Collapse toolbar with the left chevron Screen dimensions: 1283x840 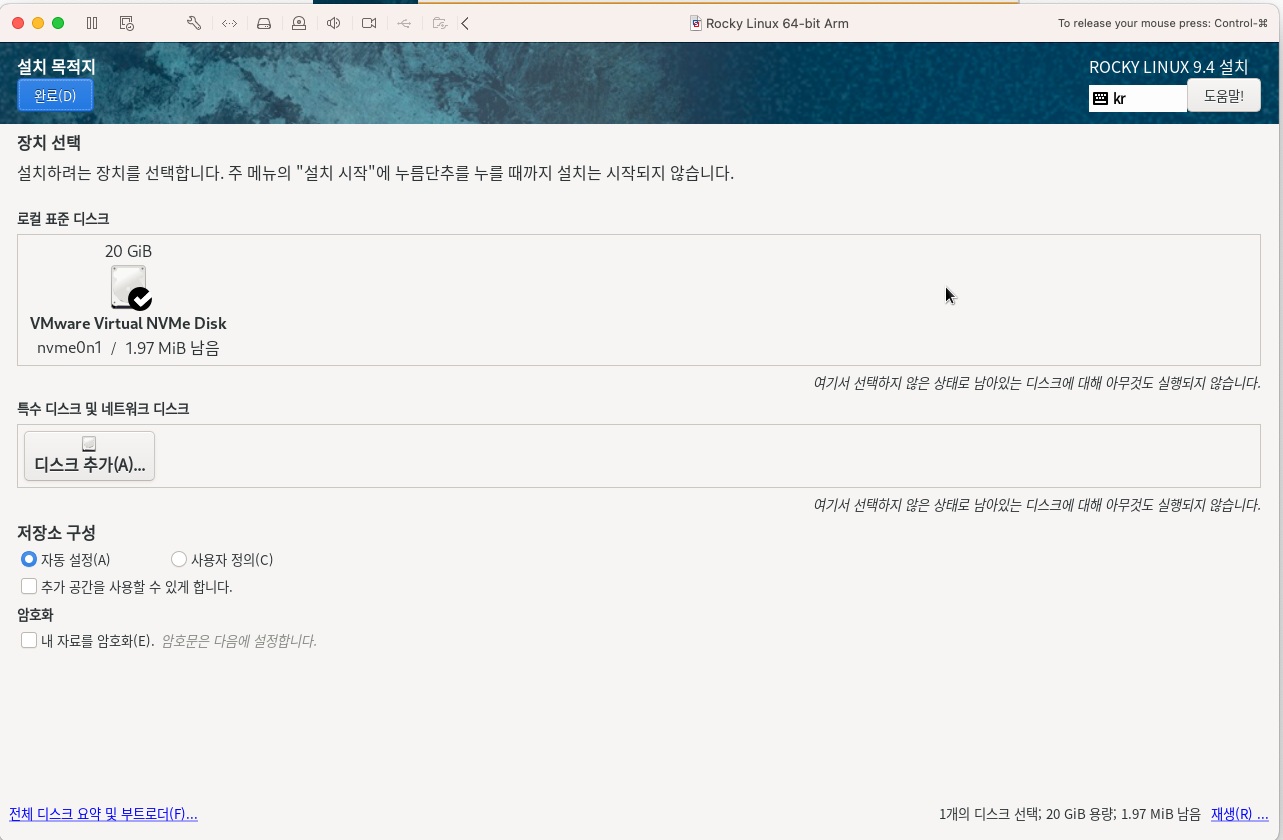coord(465,23)
